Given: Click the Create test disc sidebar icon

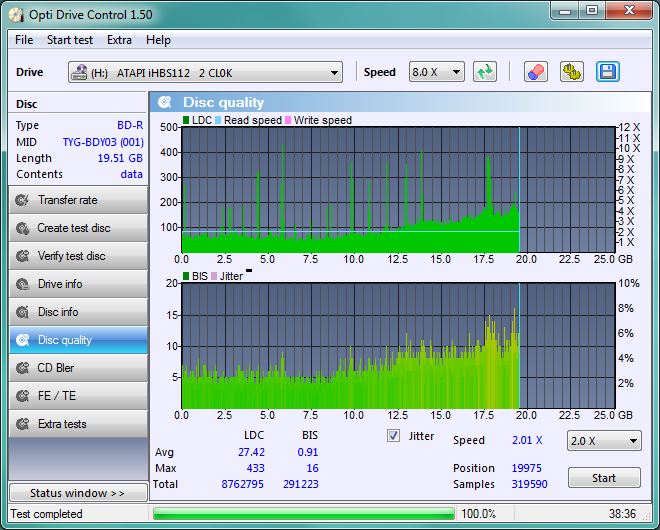Looking at the screenshot, I should point(22,228).
